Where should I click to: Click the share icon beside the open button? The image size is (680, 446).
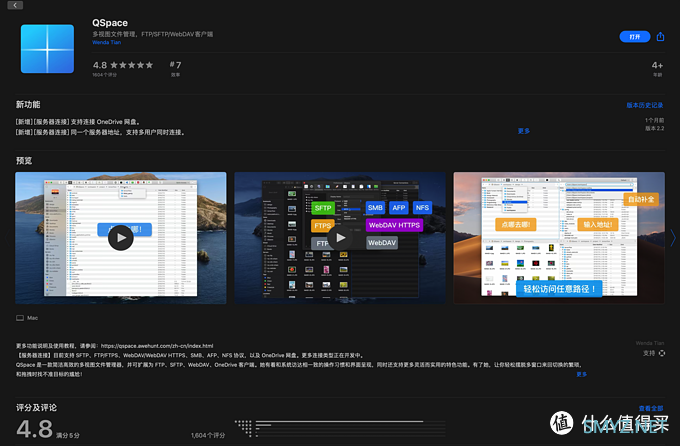(660, 36)
